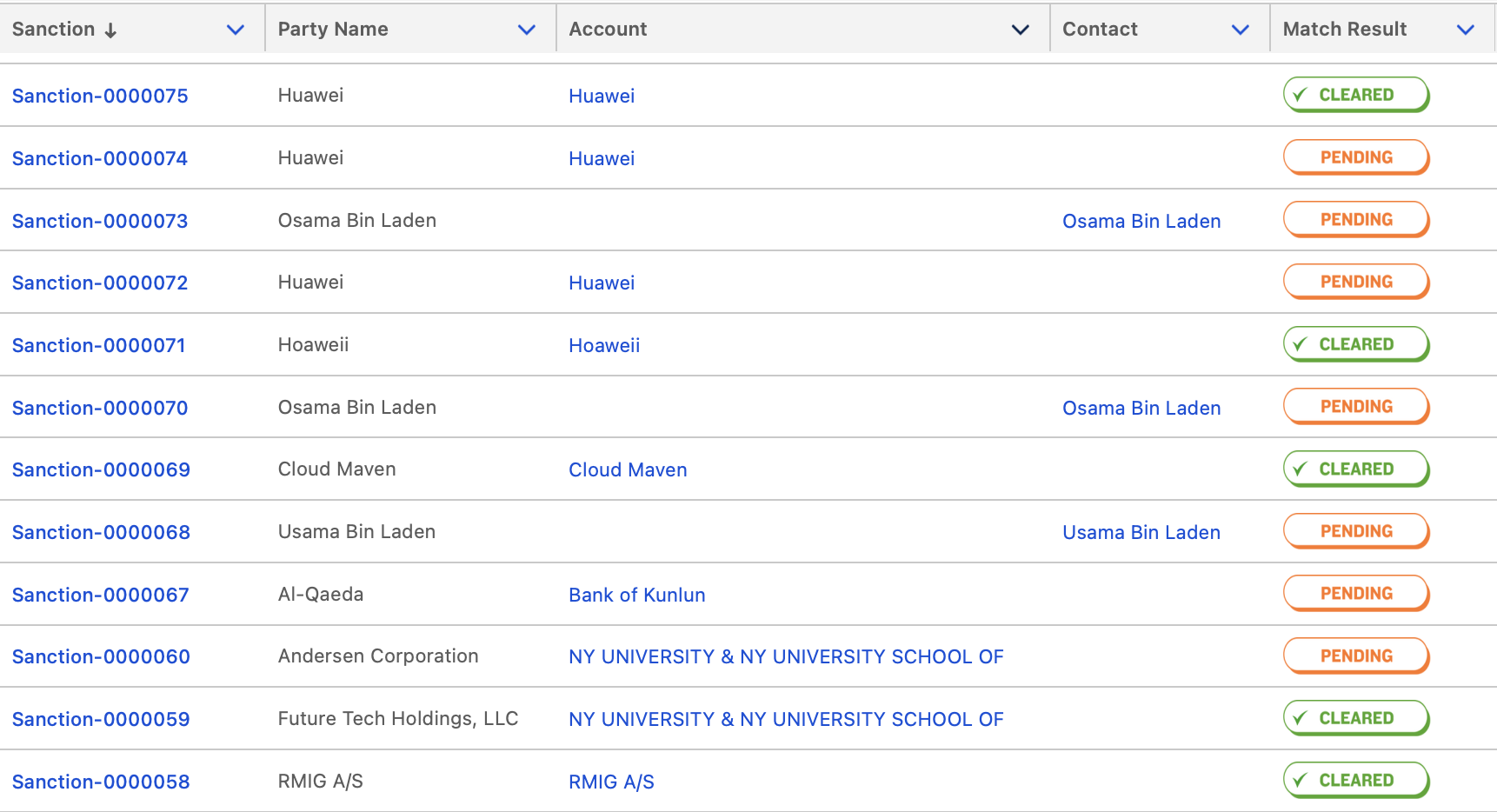Open the Cloud Maven account link
The image size is (1497, 812).
(x=628, y=469)
